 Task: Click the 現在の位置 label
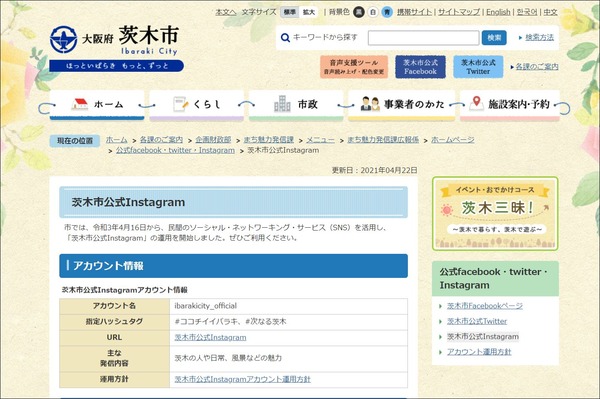(x=75, y=141)
